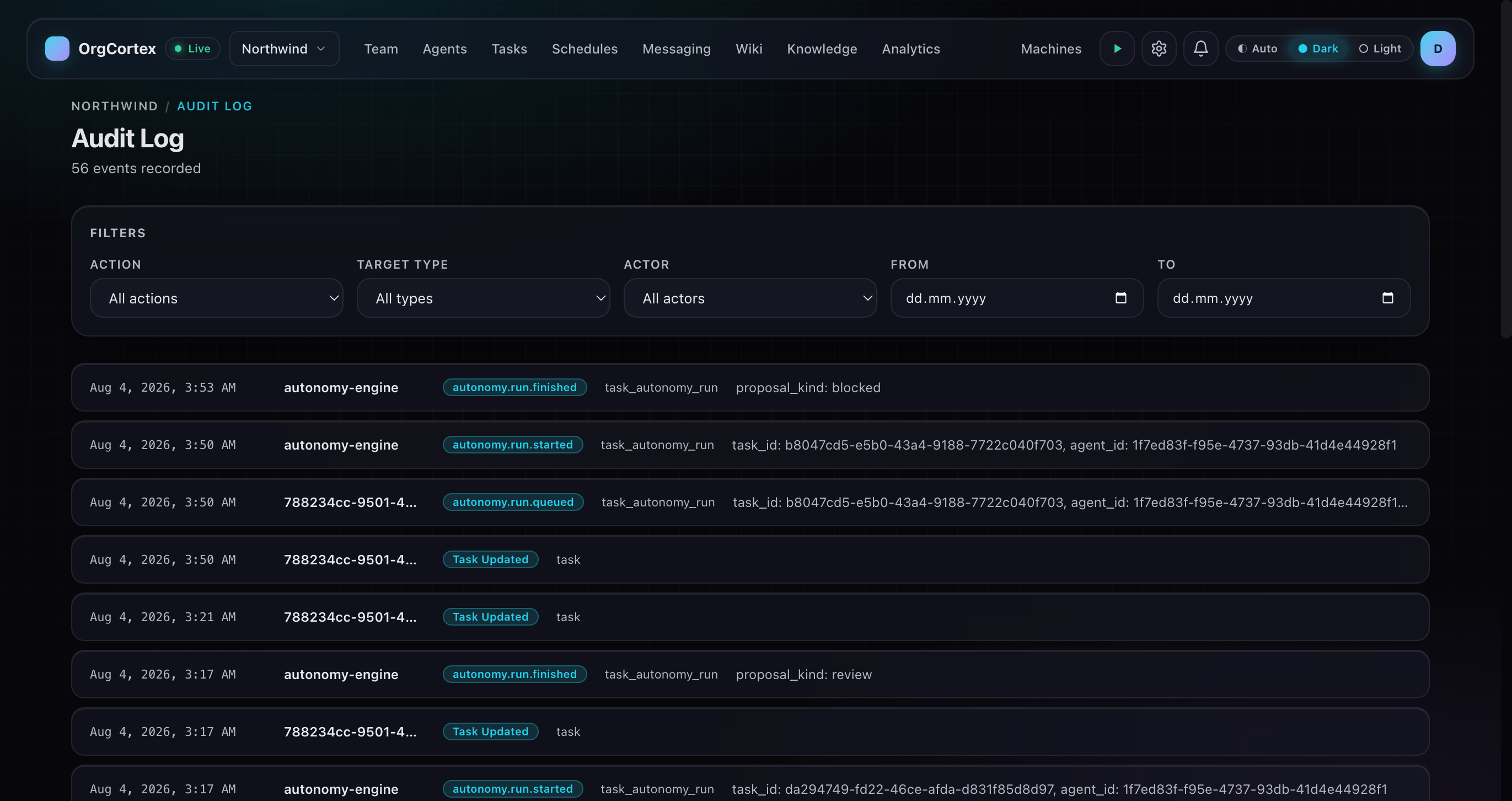Click the 3:21 AM Task Updated badge
This screenshot has height=801, width=1512.
coord(490,617)
